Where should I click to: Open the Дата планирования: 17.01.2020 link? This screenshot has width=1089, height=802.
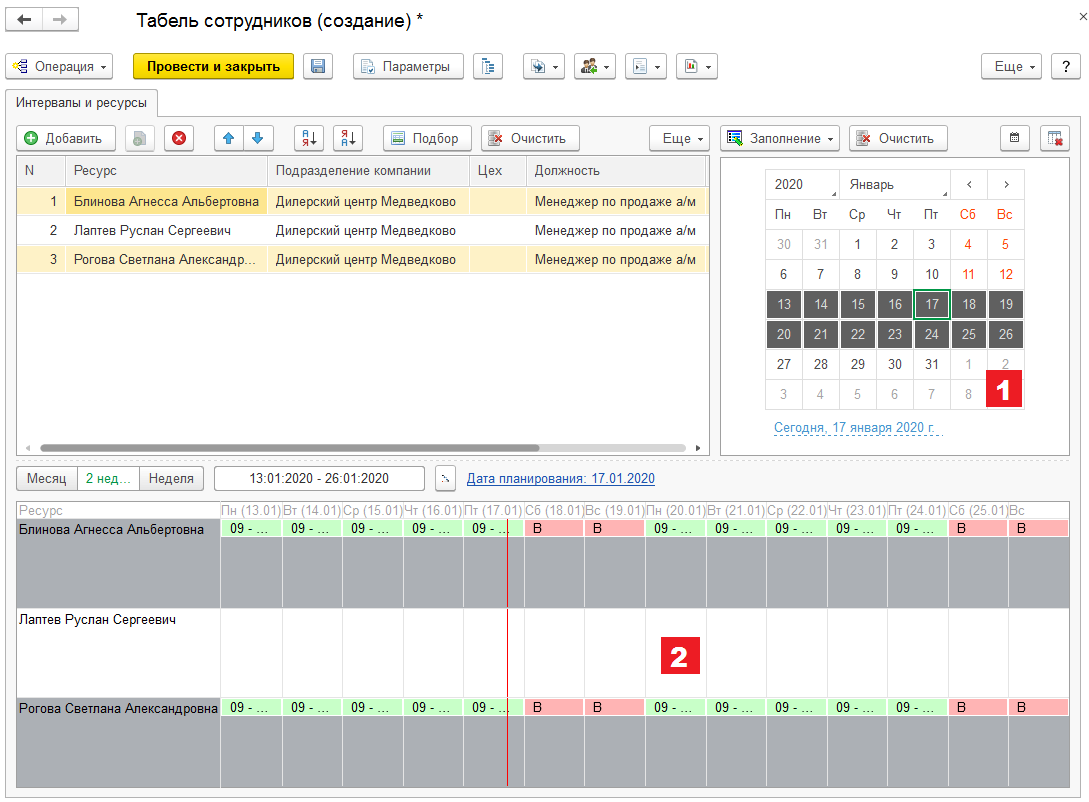(x=560, y=478)
